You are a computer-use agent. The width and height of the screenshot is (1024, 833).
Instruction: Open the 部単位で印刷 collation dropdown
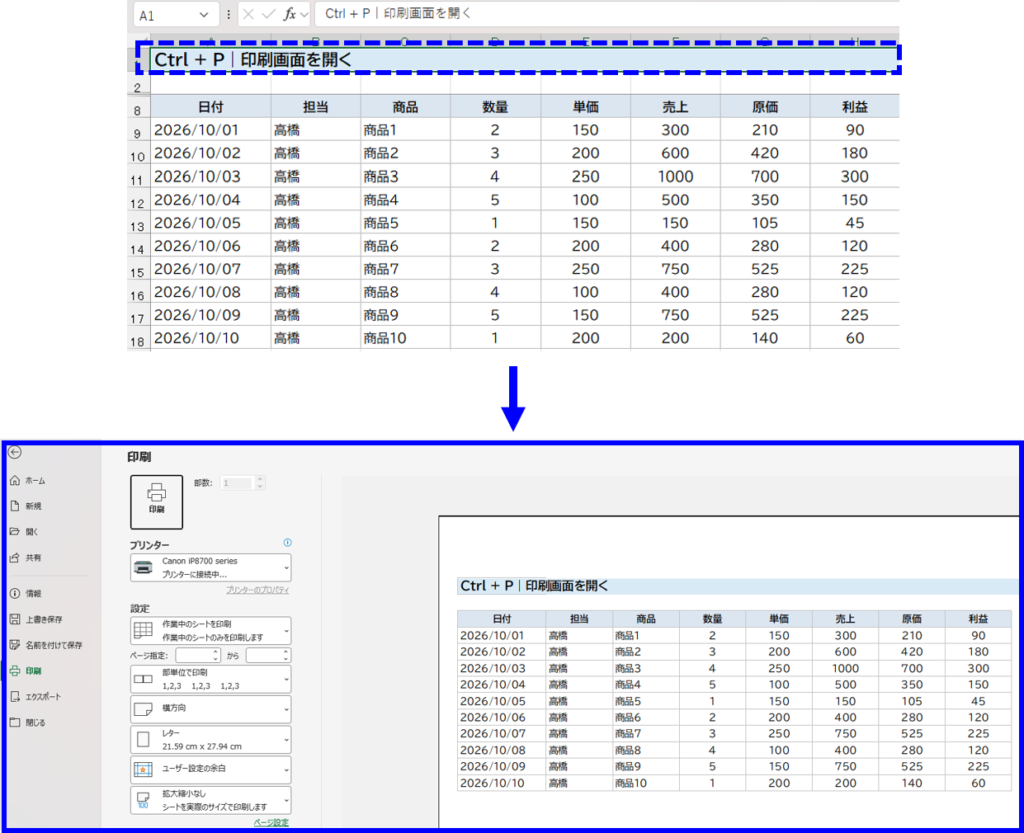211,679
